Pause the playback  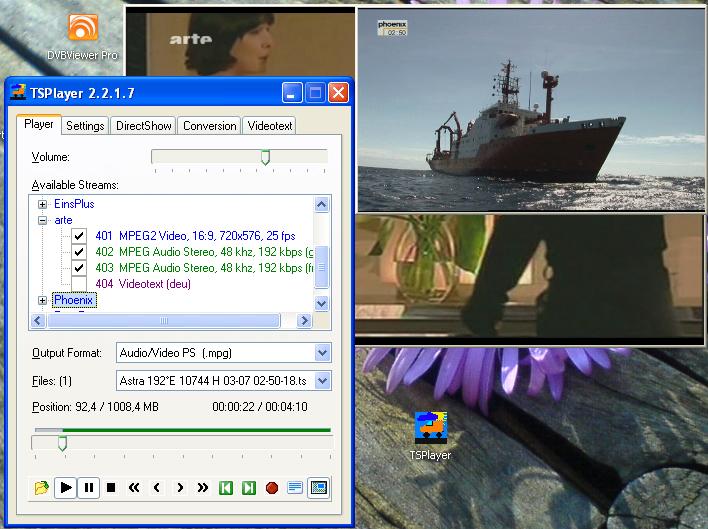point(89,488)
